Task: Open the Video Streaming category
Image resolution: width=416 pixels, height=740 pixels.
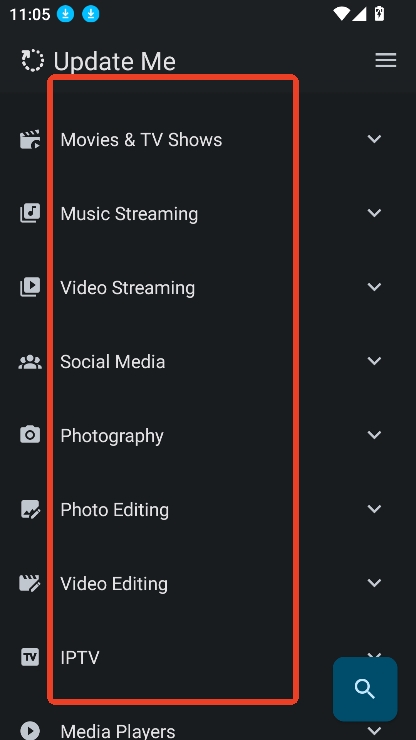Action: [x=208, y=287]
